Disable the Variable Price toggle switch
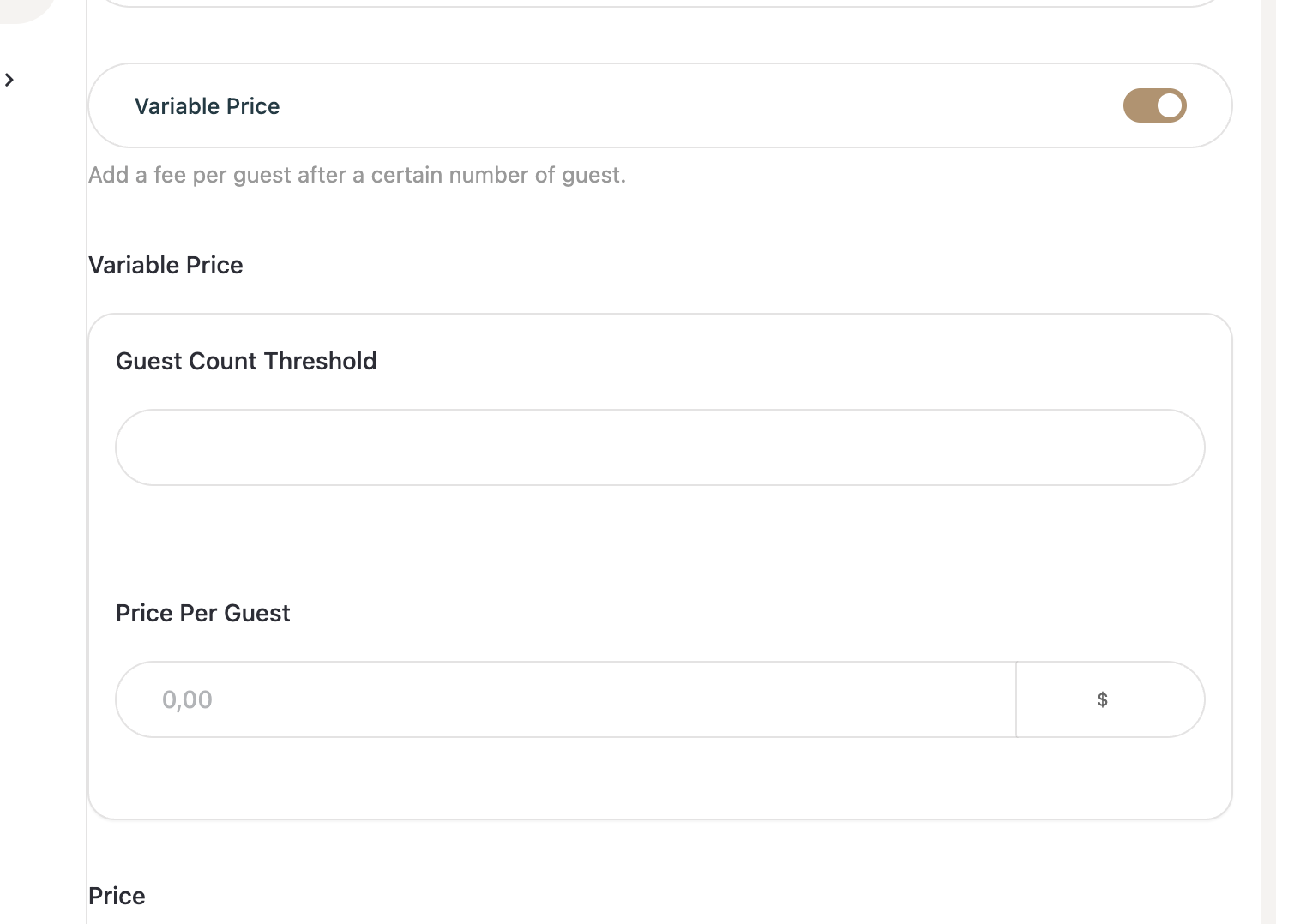This screenshot has height=924, width=1300. point(1154,105)
